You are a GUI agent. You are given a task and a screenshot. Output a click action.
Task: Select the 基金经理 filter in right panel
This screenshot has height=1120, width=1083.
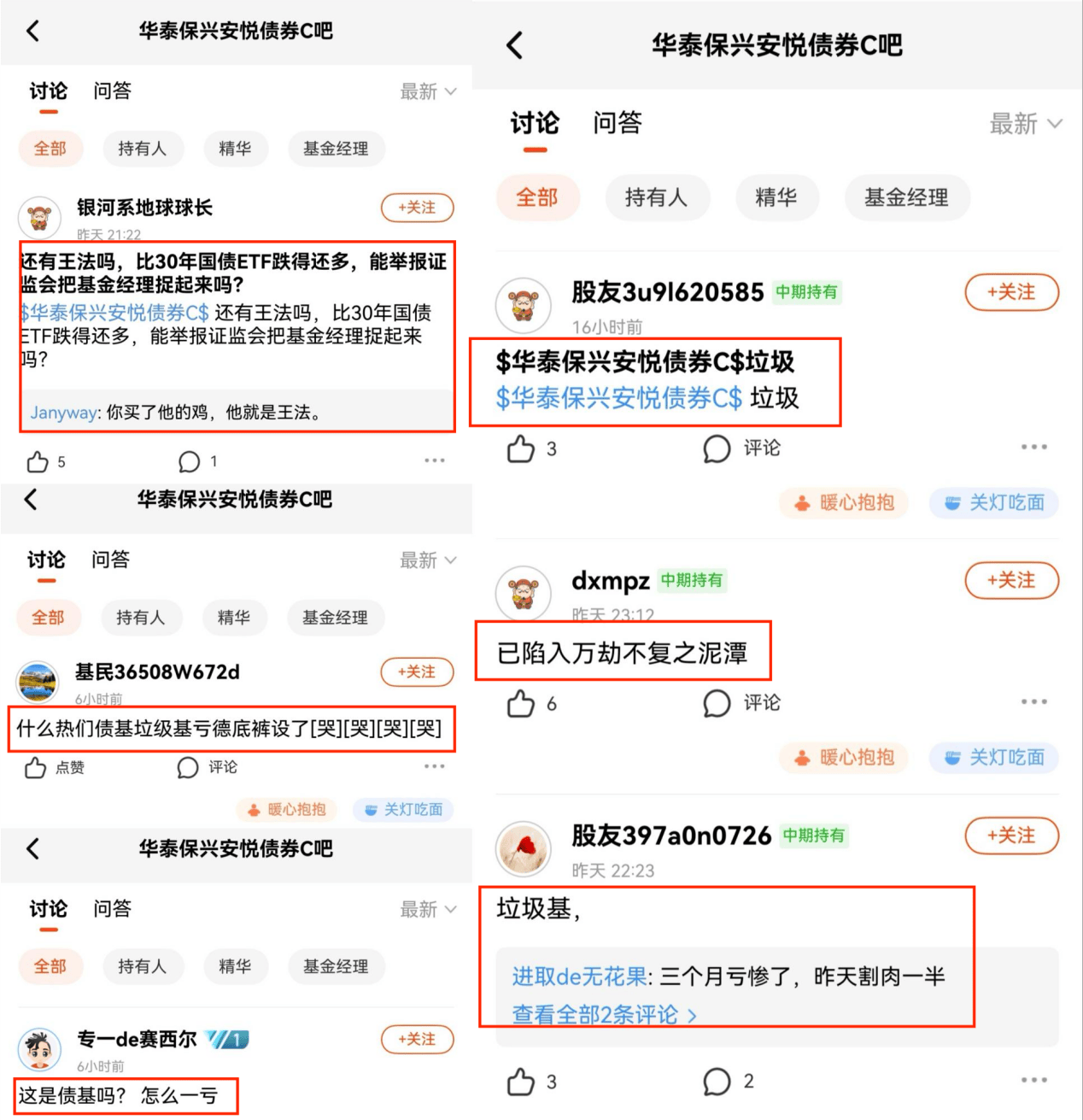[906, 198]
